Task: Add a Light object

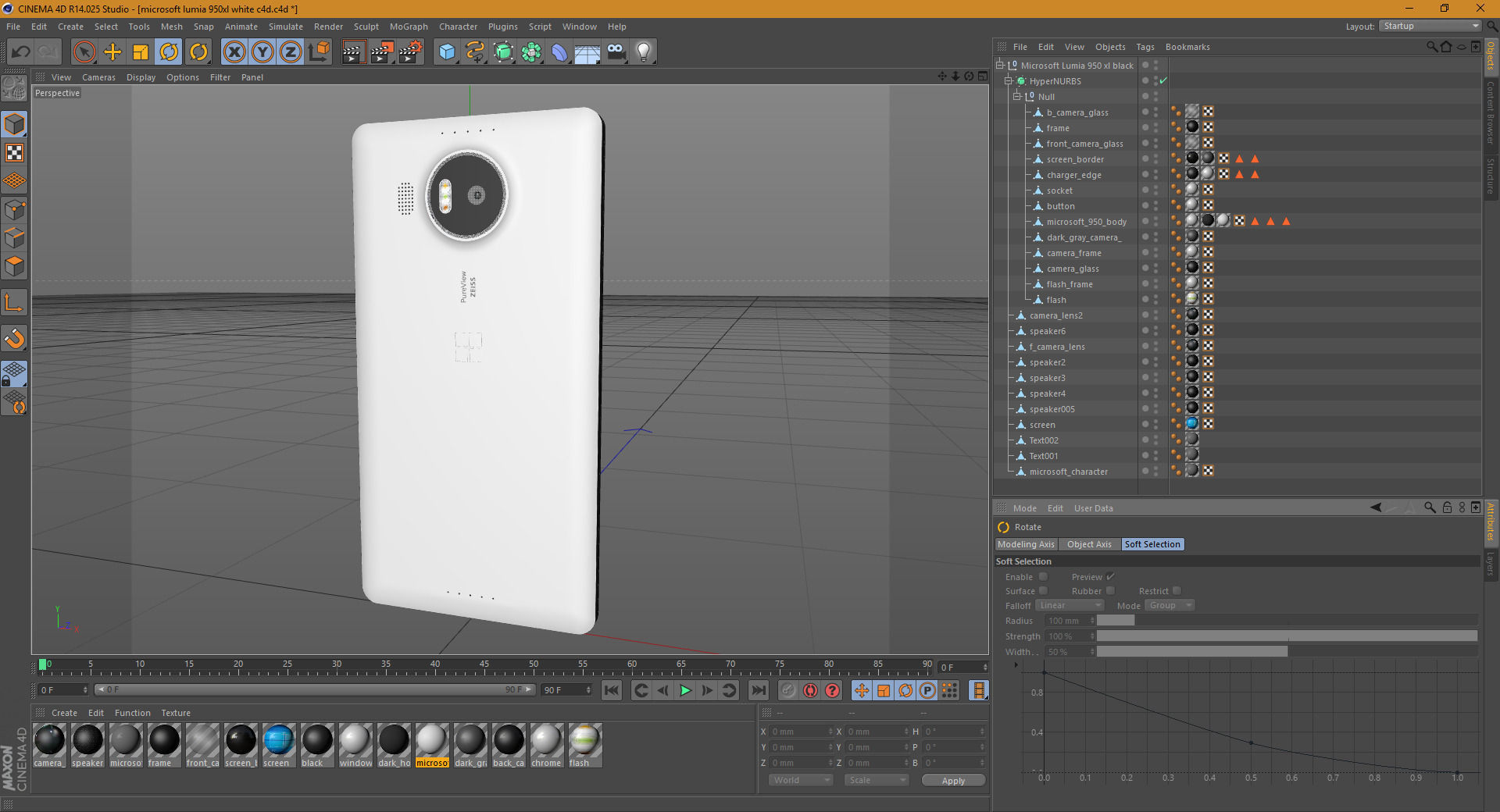Action: (644, 52)
